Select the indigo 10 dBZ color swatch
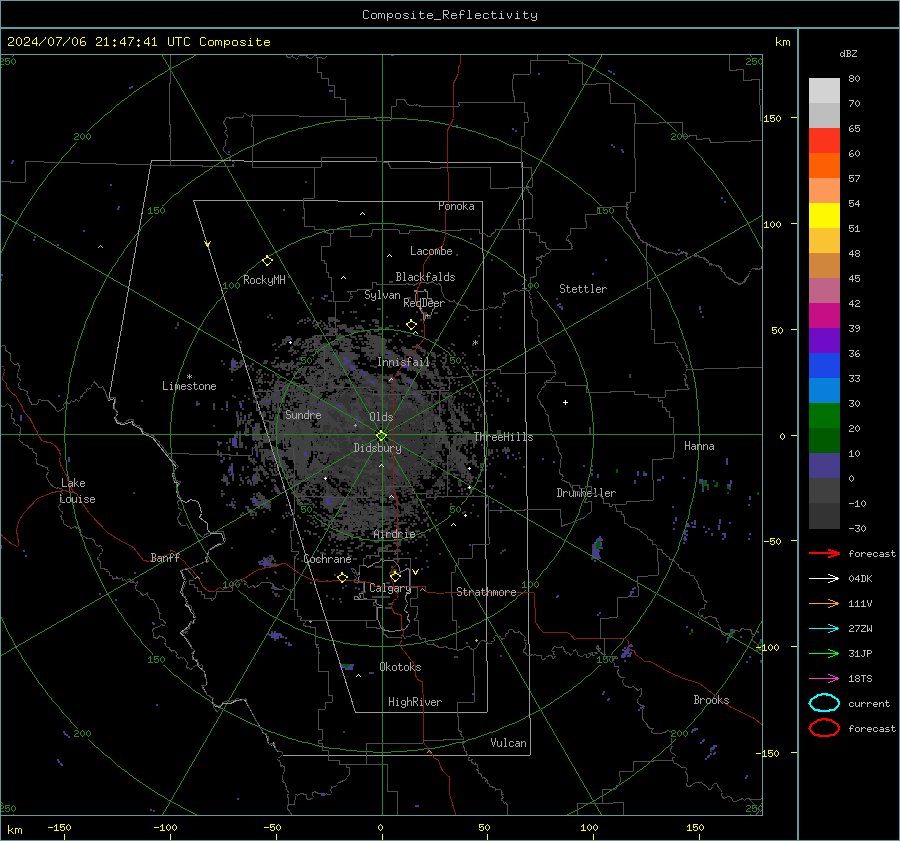The image size is (900, 841). (824, 465)
